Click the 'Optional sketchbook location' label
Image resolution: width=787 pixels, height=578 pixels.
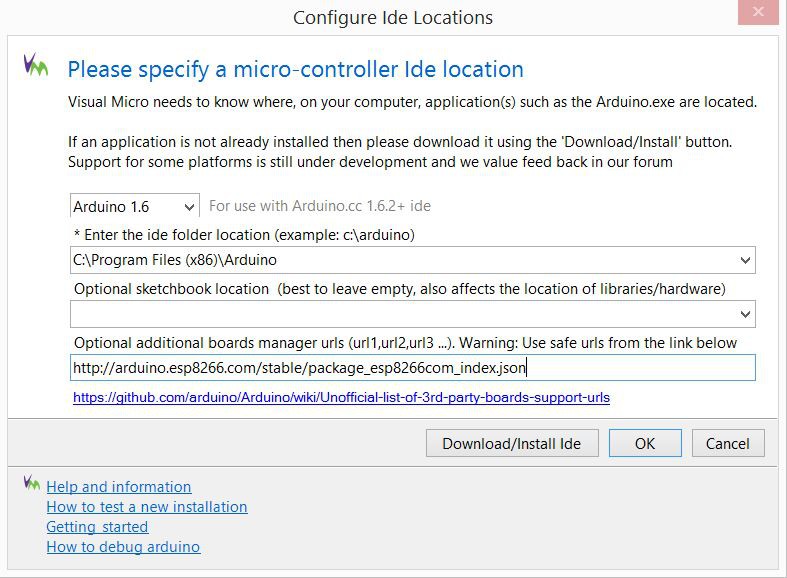[x=400, y=289]
